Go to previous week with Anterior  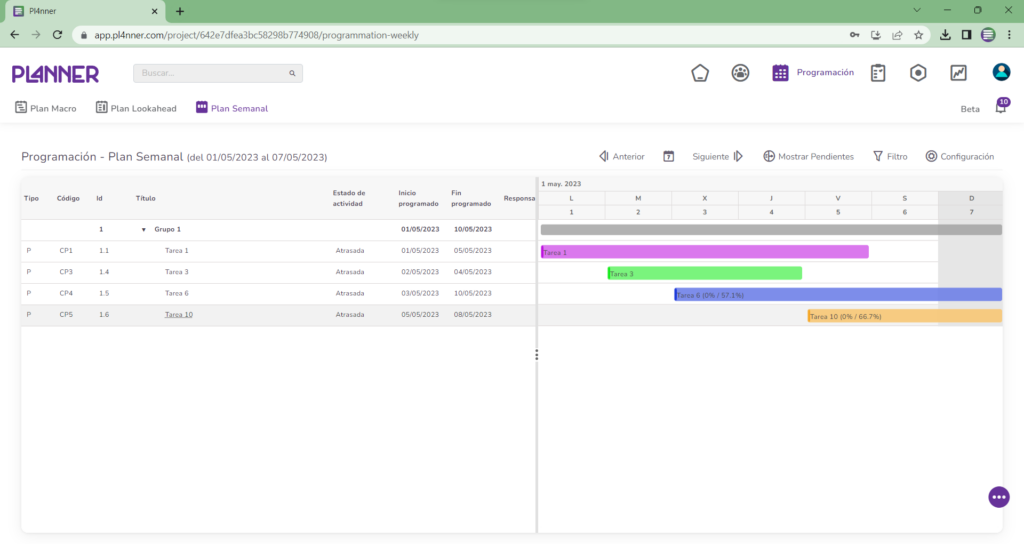pyautogui.click(x=622, y=157)
